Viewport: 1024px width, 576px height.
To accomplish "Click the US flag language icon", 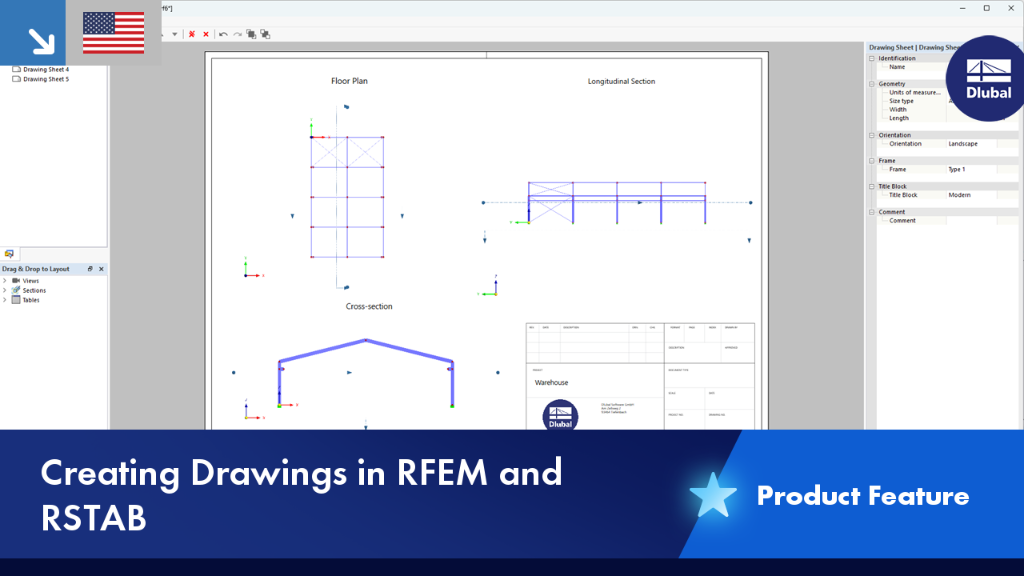I will tap(114, 33).
